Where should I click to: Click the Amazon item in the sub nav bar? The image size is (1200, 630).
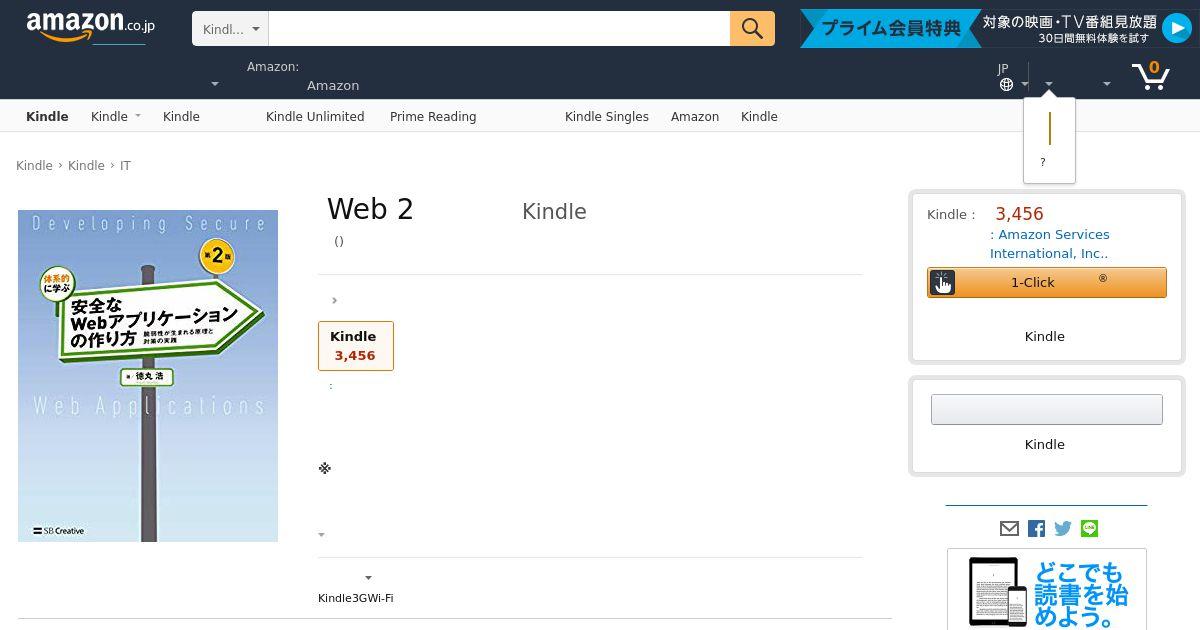(x=695, y=116)
